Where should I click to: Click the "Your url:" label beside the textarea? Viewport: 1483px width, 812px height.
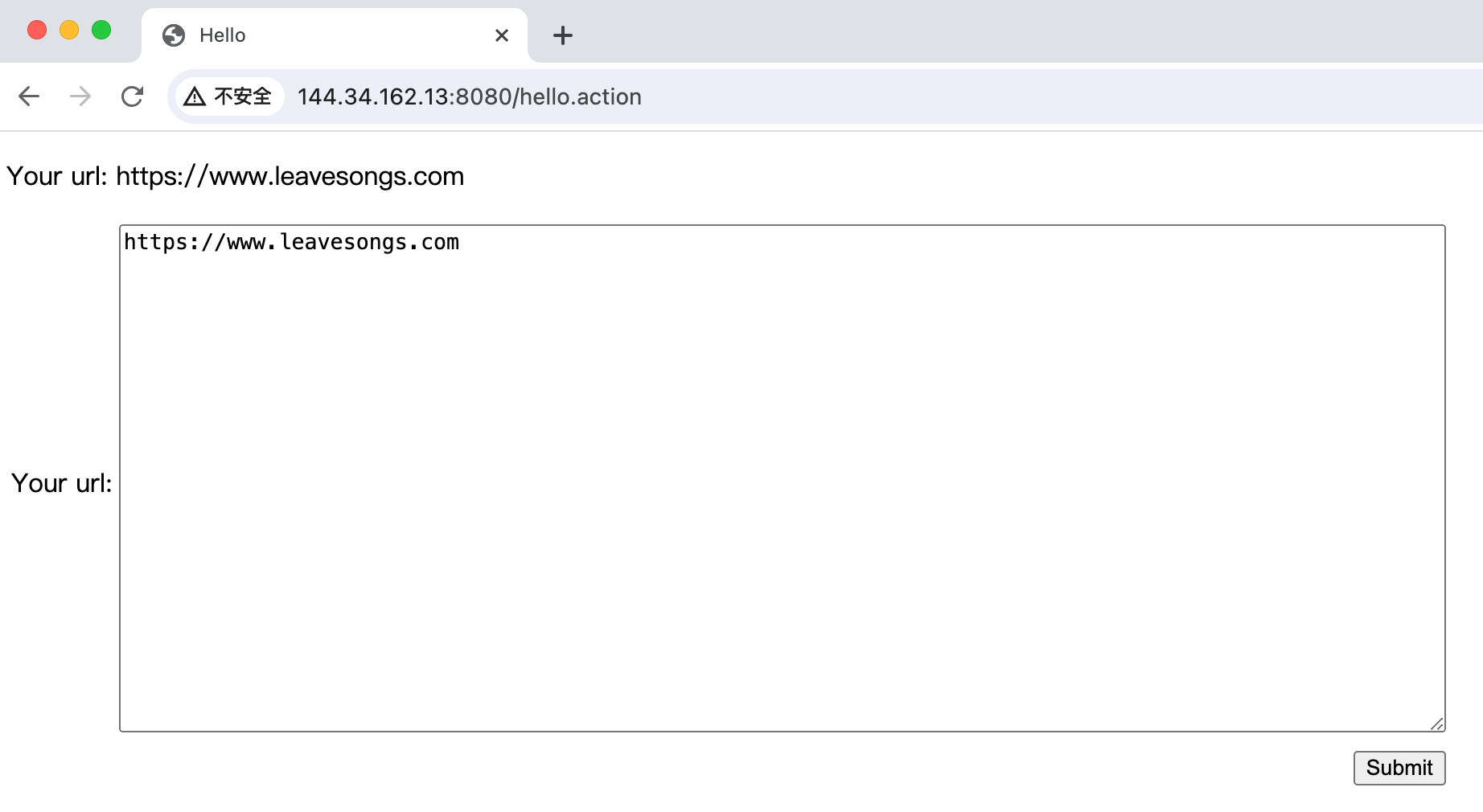62,483
